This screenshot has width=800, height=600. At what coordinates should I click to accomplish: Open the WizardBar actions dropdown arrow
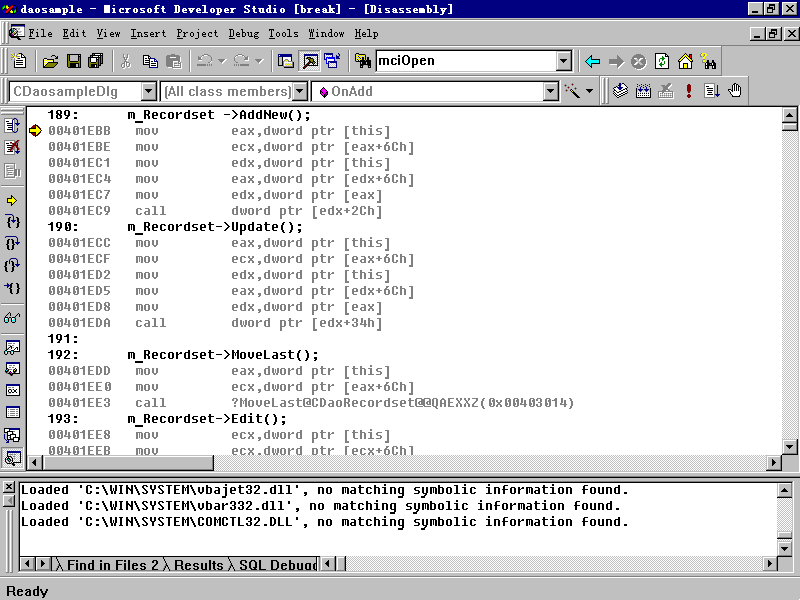(589, 91)
